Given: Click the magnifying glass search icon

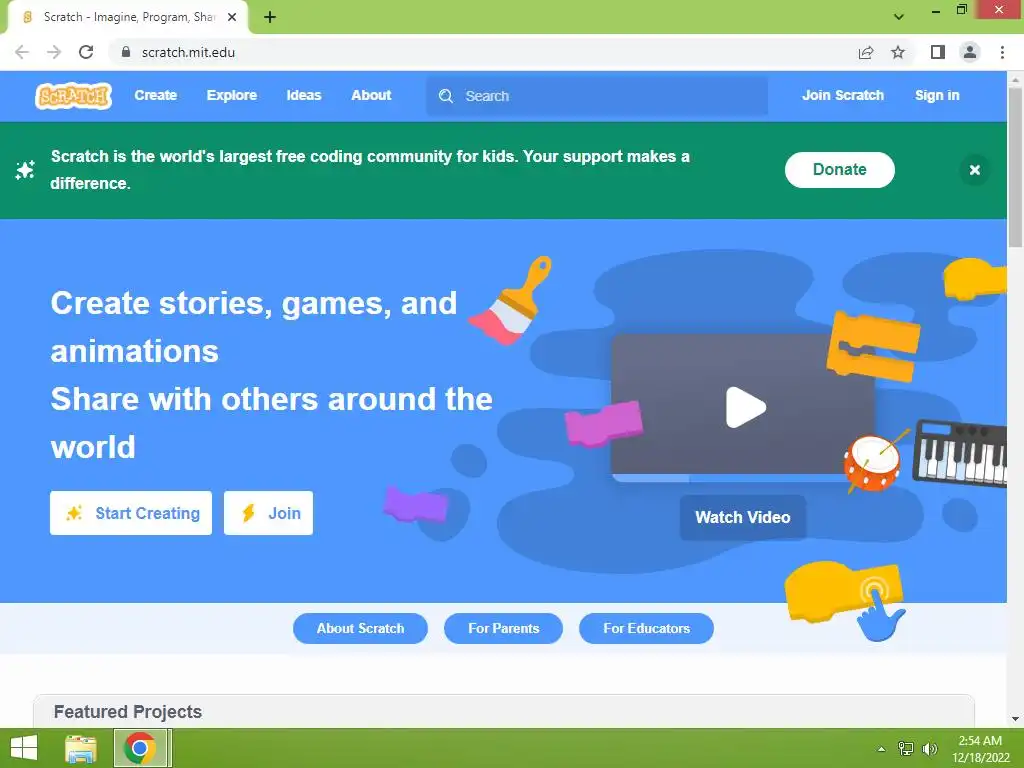Looking at the screenshot, I should click(446, 96).
